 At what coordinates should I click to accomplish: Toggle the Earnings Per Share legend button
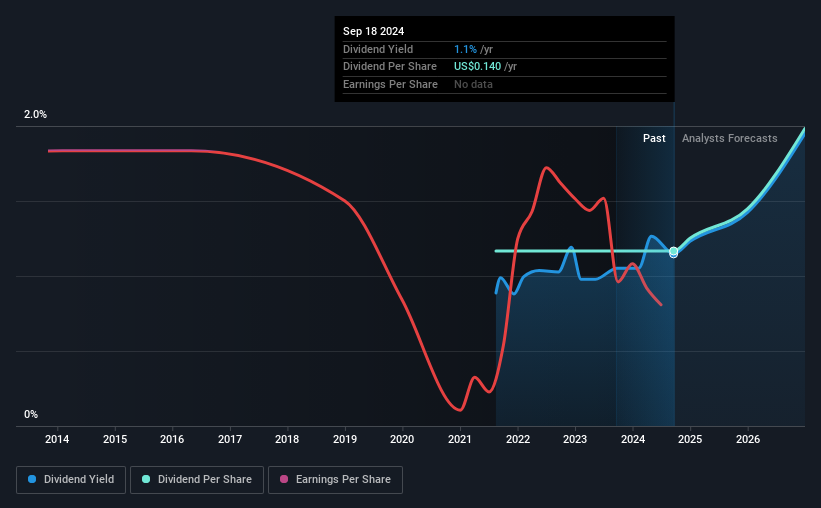point(335,480)
